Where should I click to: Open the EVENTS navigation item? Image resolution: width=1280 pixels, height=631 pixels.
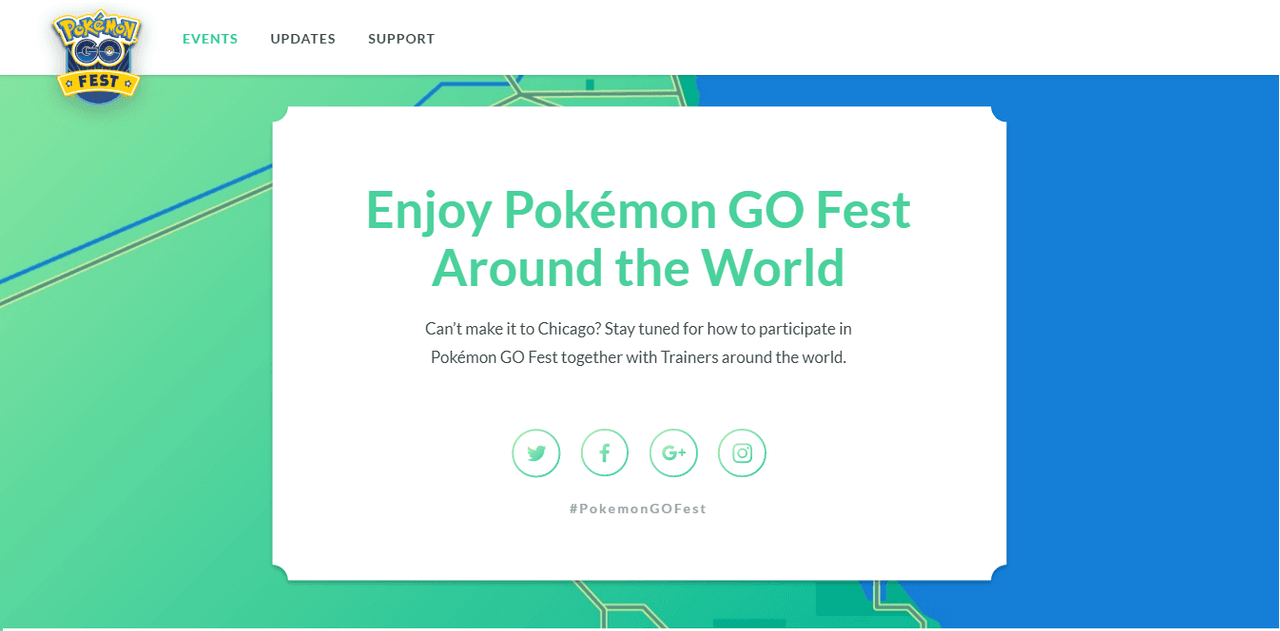pyautogui.click(x=210, y=39)
